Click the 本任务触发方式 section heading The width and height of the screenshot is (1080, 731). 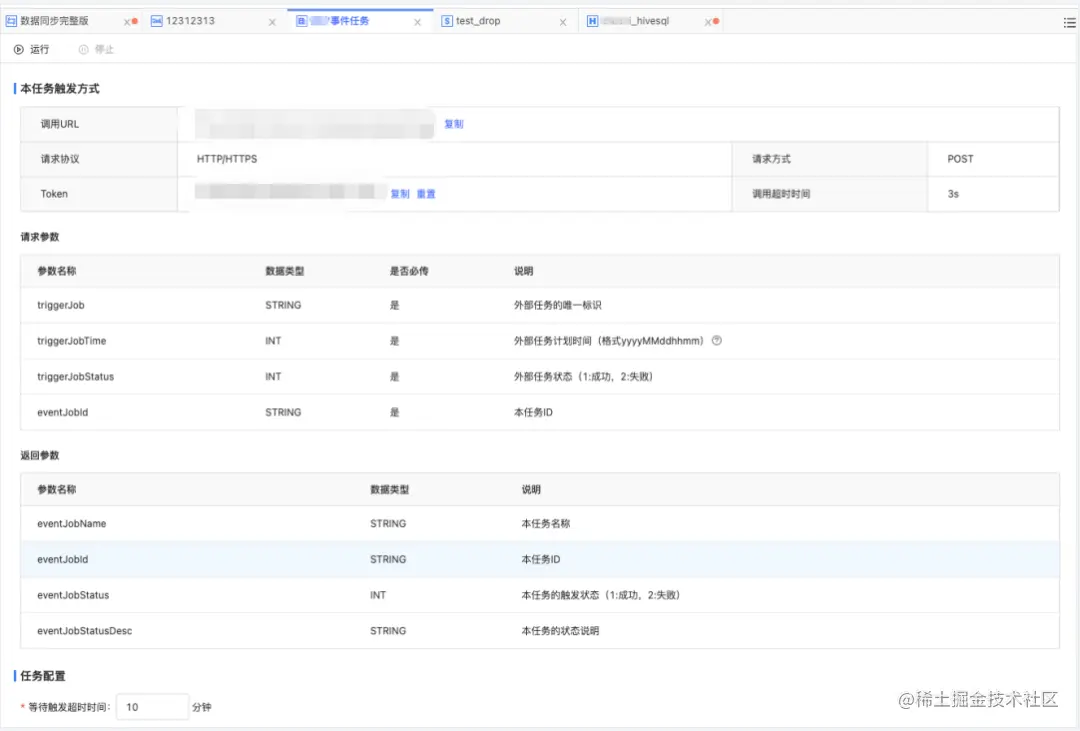pos(59,89)
